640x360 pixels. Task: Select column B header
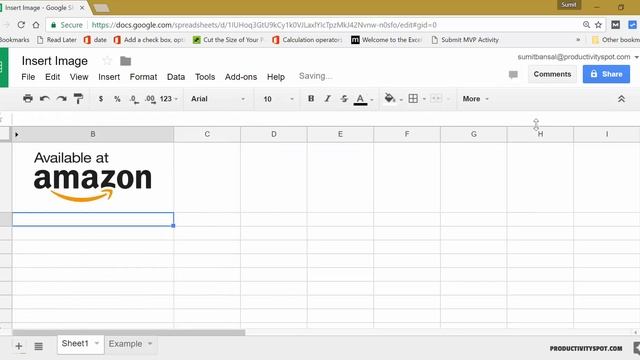(93, 134)
